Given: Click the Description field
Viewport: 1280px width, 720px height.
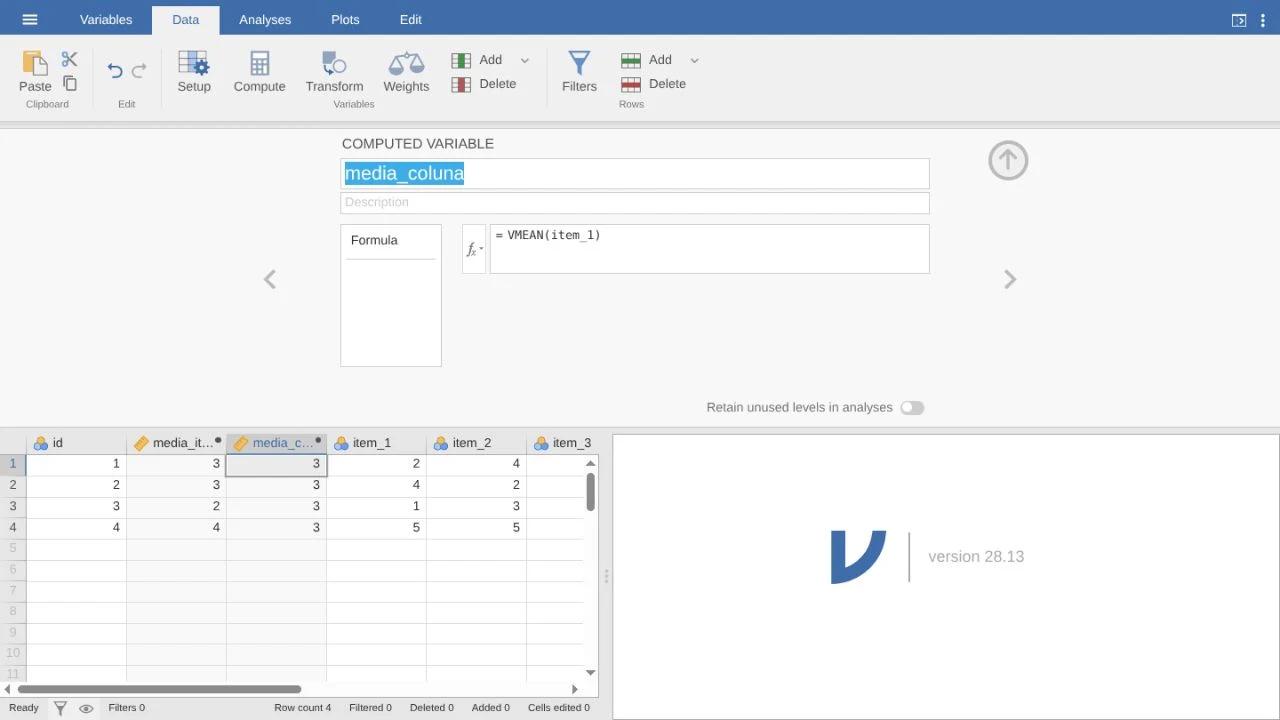Looking at the screenshot, I should [635, 202].
